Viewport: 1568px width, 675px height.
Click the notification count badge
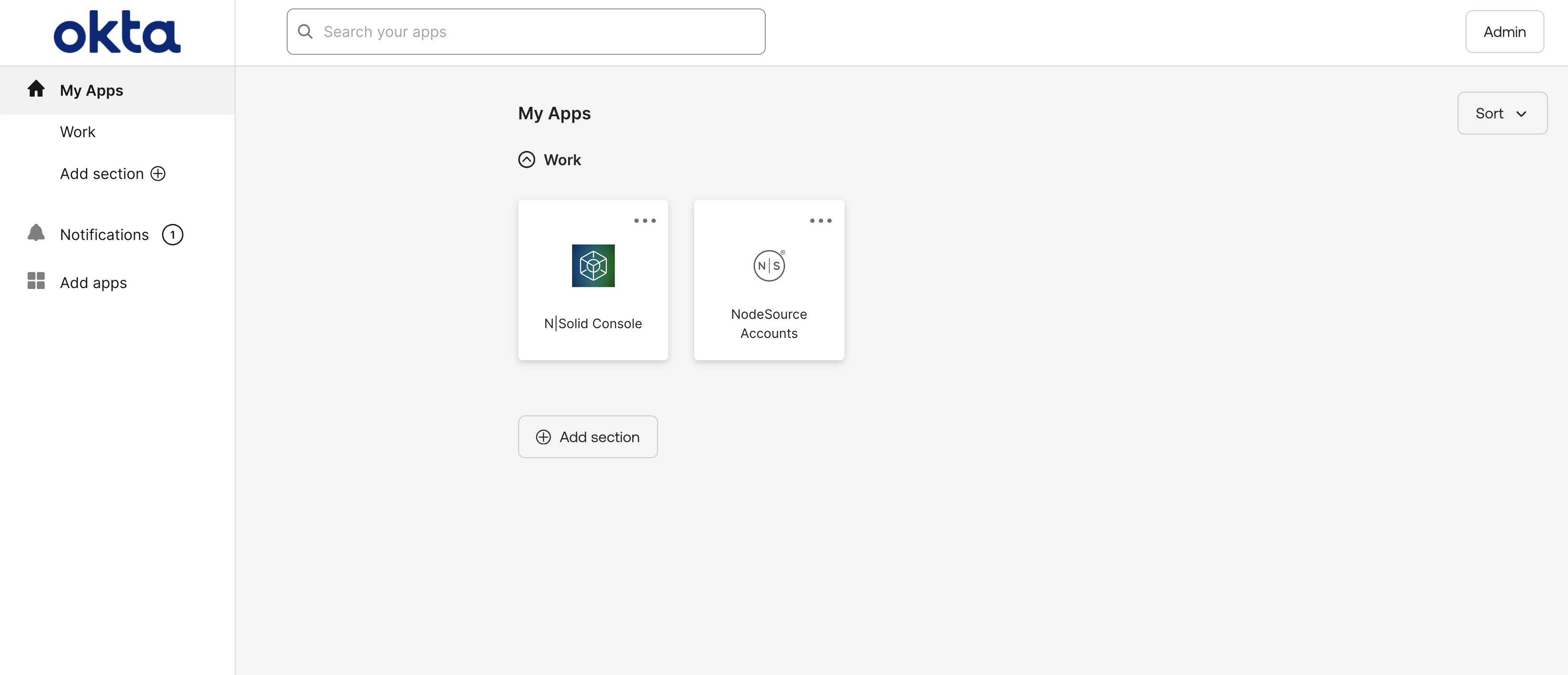[172, 234]
